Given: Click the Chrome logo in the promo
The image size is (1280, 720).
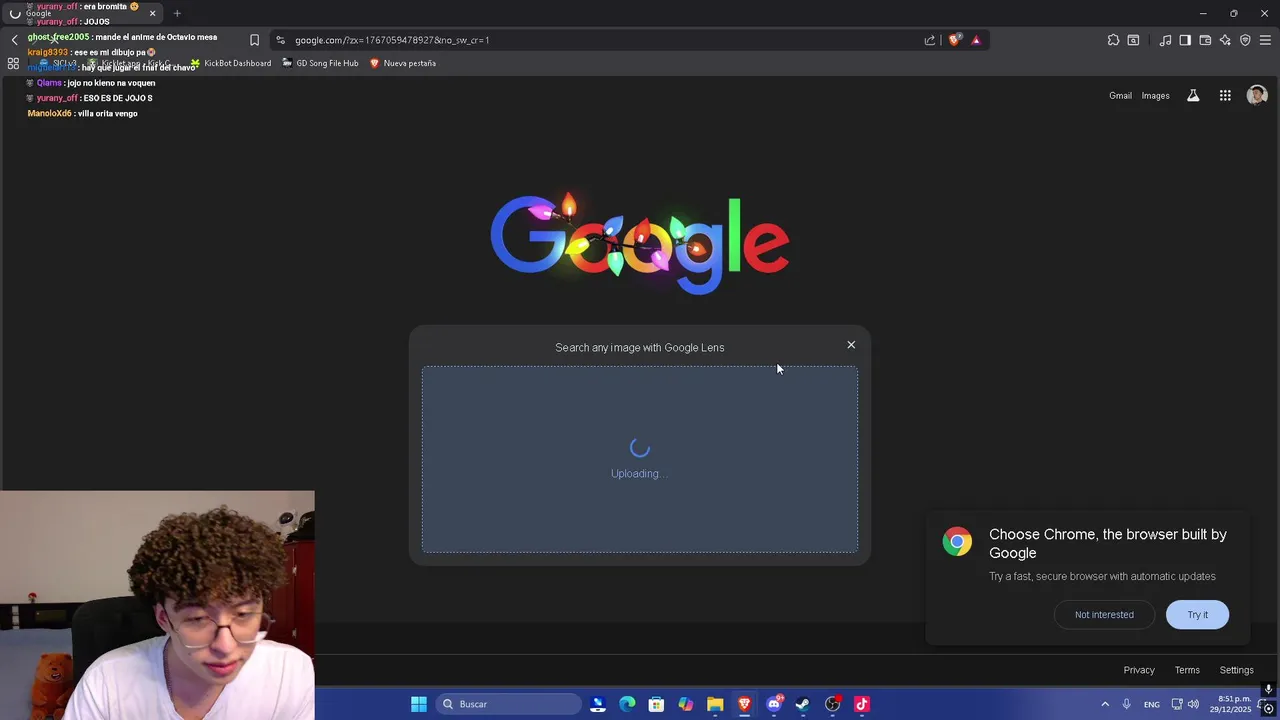Looking at the screenshot, I should click(x=957, y=541).
